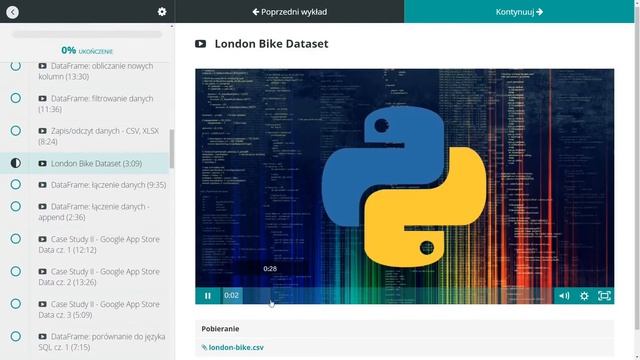Click the Pobieranie heading

coord(220,329)
